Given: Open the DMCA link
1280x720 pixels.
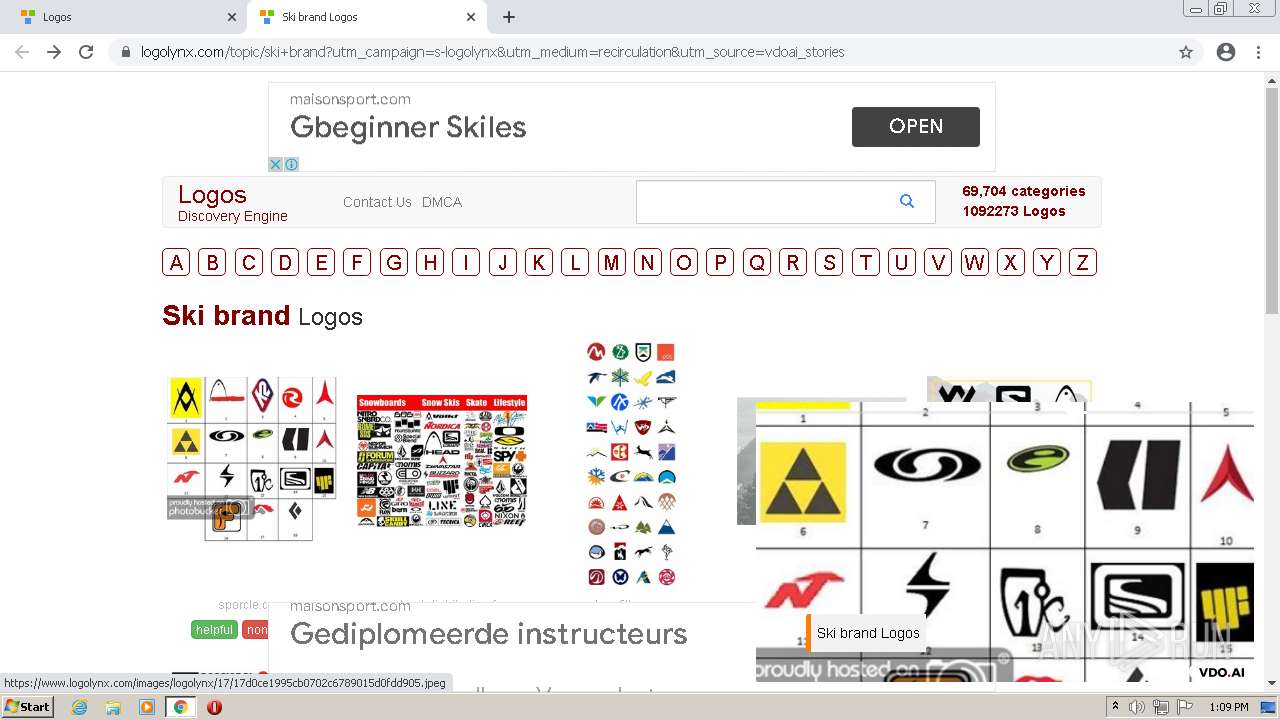Looking at the screenshot, I should (x=442, y=202).
